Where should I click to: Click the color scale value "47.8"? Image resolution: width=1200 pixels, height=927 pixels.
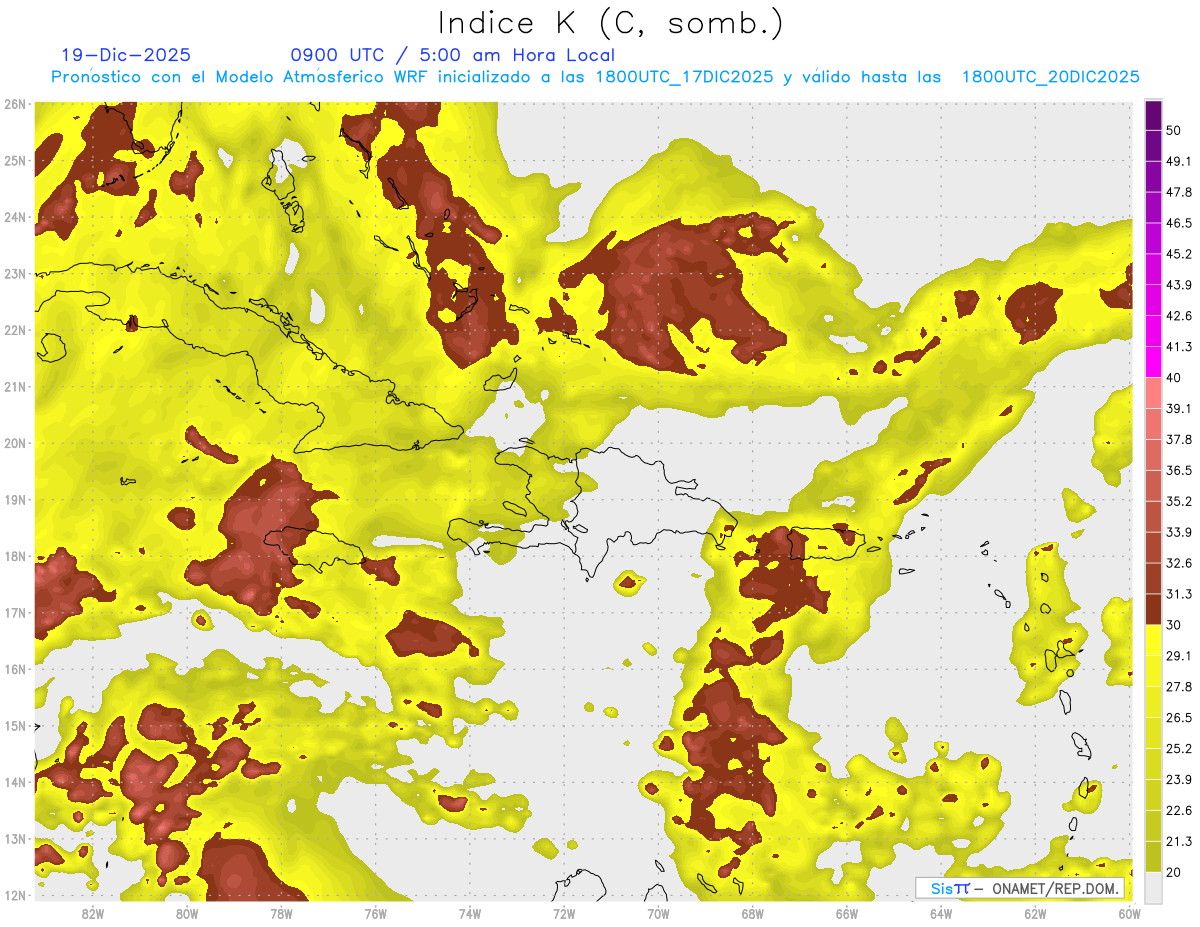click(1179, 193)
